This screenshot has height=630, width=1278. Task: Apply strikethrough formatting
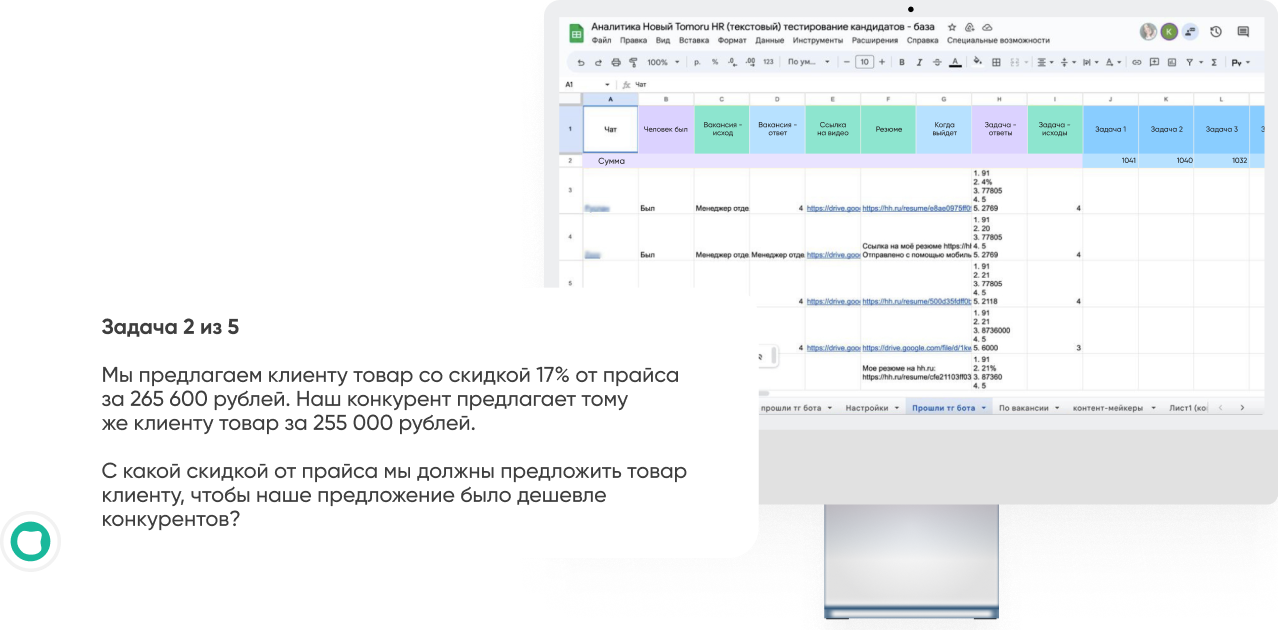(x=937, y=62)
